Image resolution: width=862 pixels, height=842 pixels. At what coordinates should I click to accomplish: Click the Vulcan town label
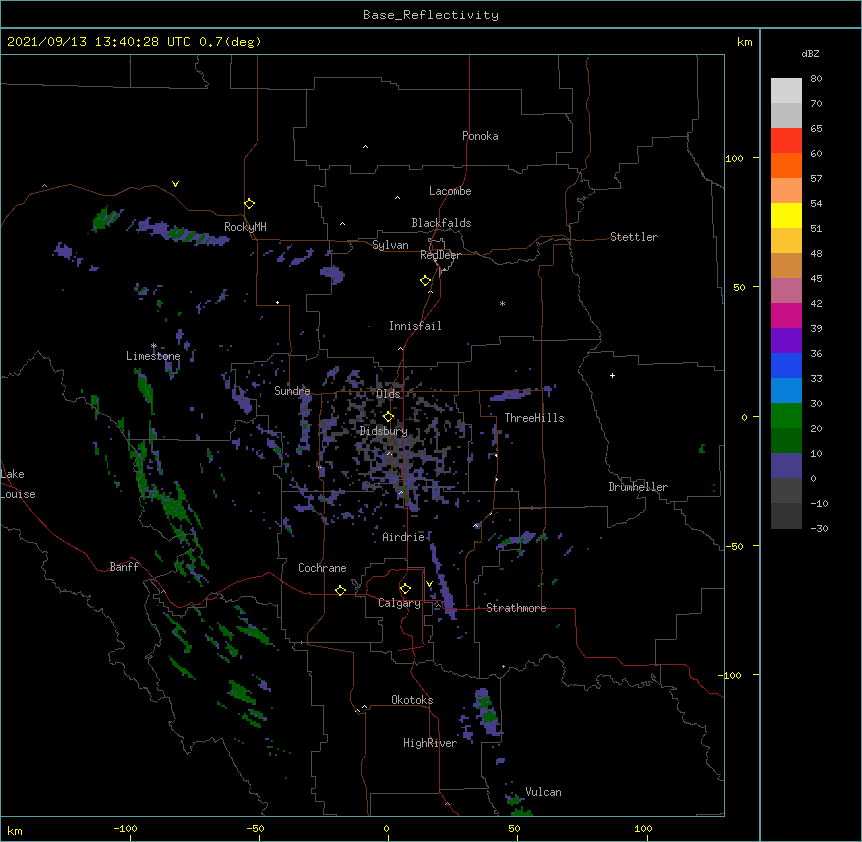tap(543, 792)
